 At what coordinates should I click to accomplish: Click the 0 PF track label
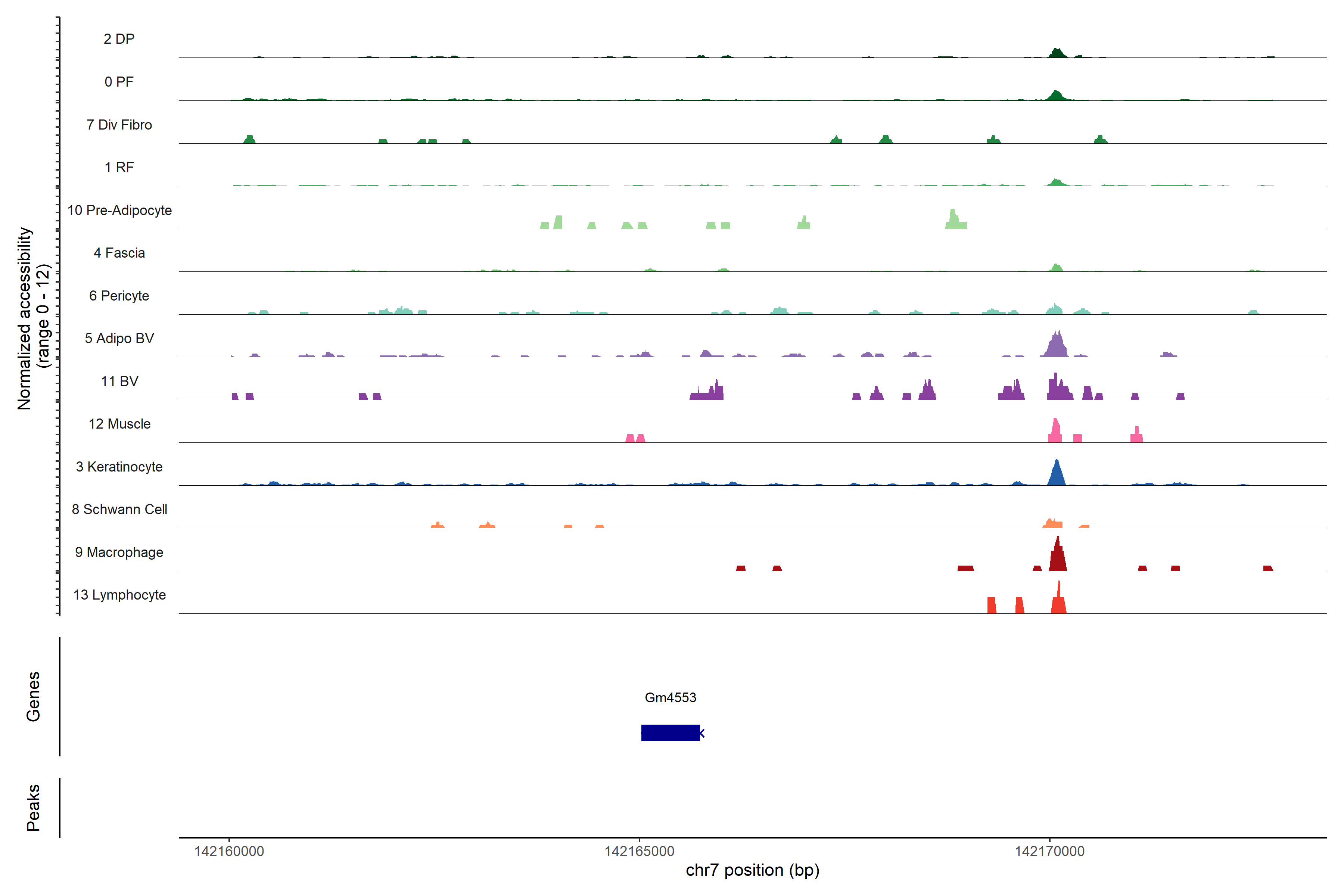(x=119, y=82)
